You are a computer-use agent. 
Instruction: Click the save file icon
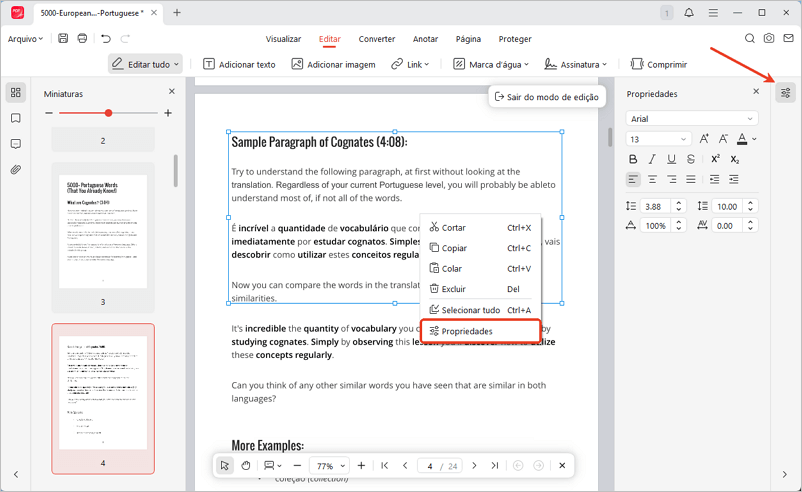pos(63,39)
